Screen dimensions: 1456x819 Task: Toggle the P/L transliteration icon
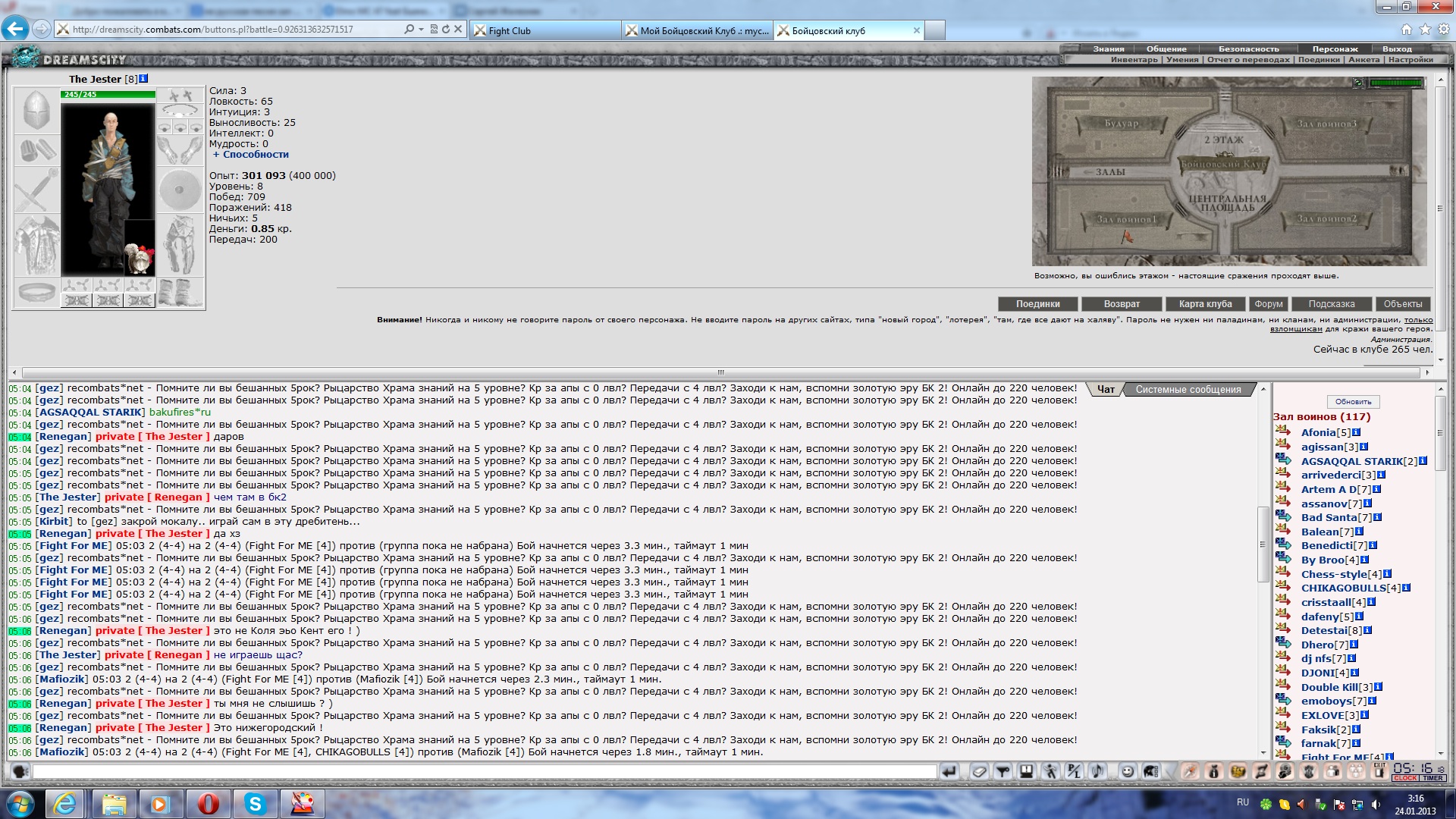tap(1074, 771)
